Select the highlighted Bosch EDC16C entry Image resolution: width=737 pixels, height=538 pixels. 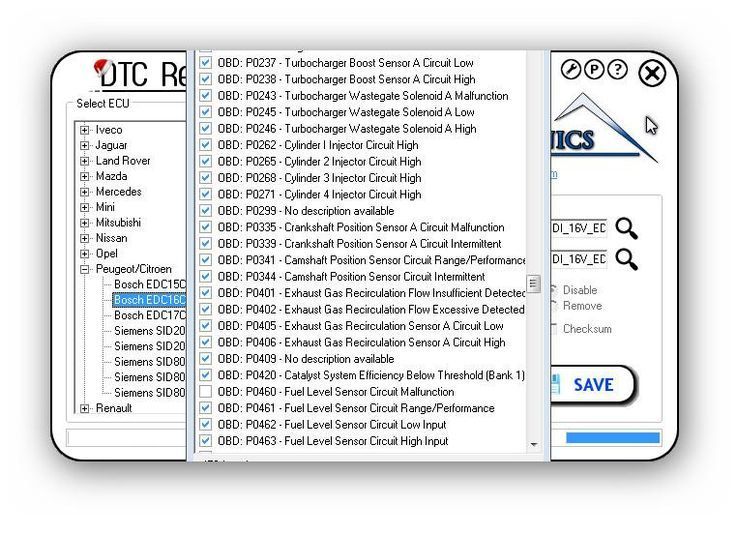[149, 300]
